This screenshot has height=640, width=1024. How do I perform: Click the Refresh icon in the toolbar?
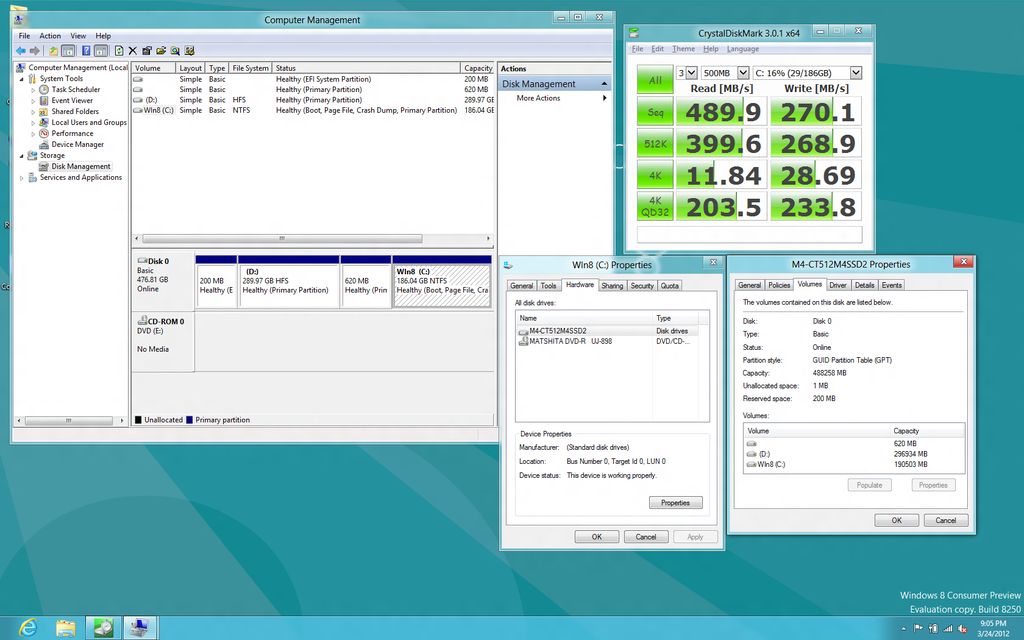click(x=119, y=50)
